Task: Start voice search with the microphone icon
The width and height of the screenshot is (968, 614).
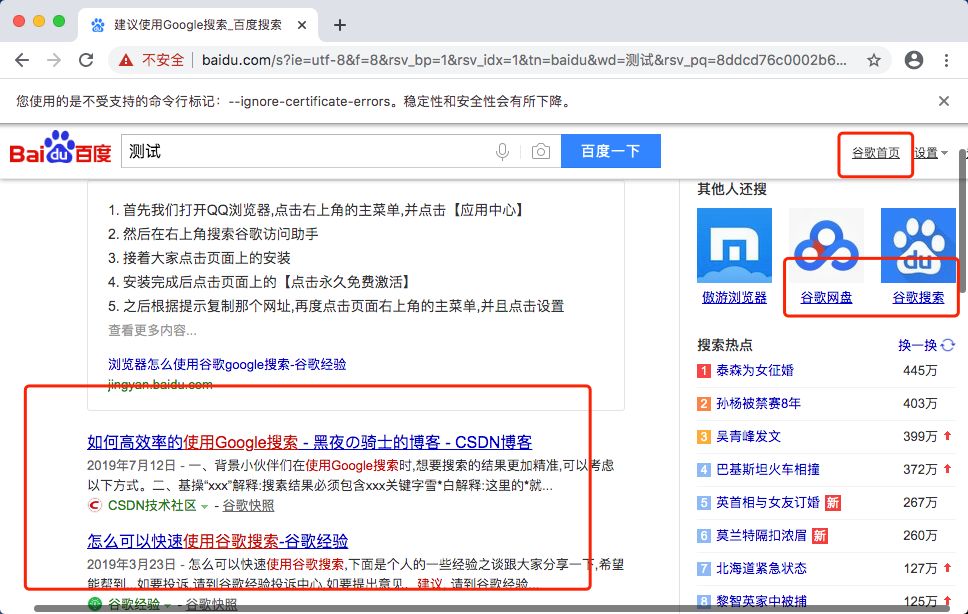Action: click(503, 151)
